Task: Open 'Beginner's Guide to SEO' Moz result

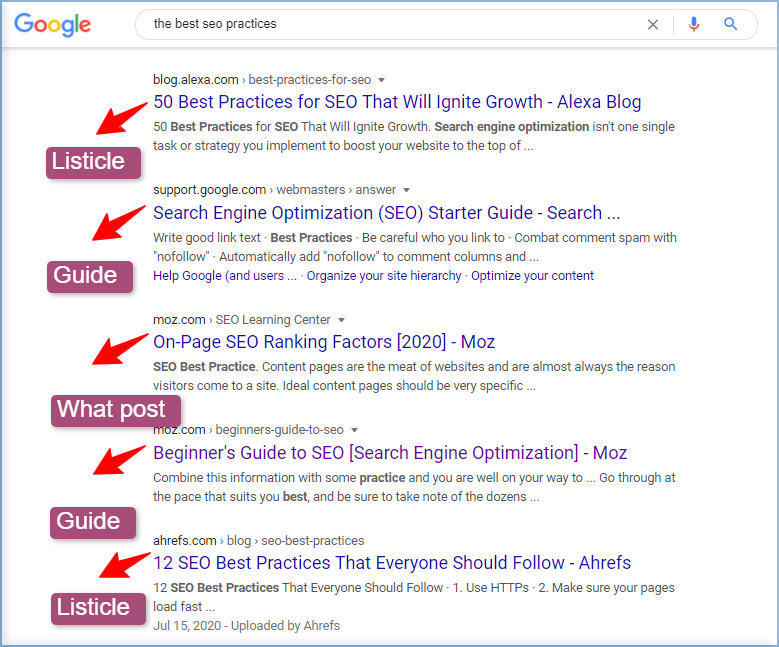Action: (x=390, y=453)
